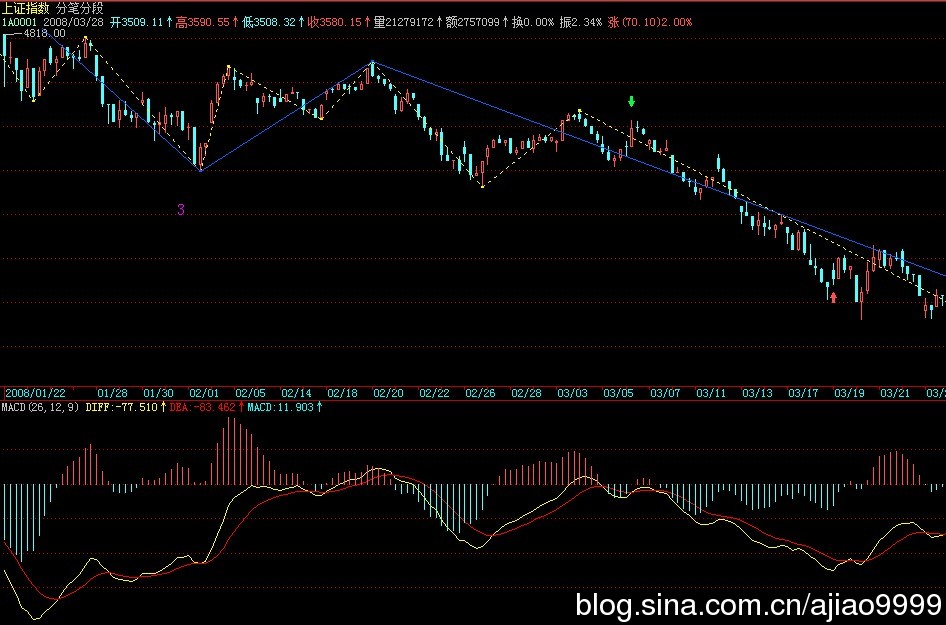Click the 03/19 date on the time axis
The width and height of the screenshot is (946, 625).
click(849, 394)
